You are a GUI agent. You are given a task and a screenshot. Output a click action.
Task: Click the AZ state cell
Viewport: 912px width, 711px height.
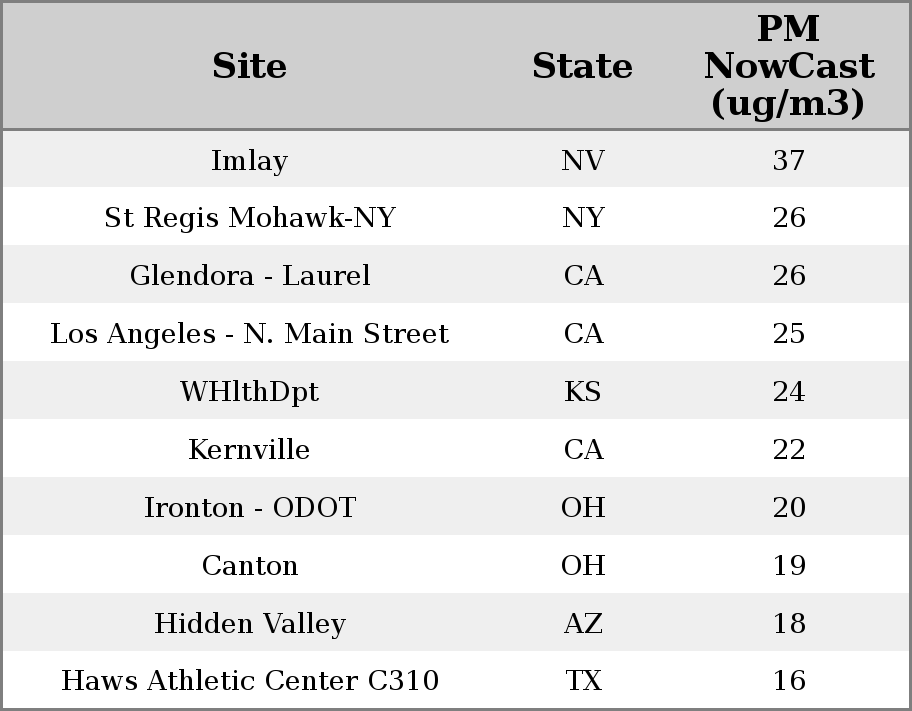point(582,624)
